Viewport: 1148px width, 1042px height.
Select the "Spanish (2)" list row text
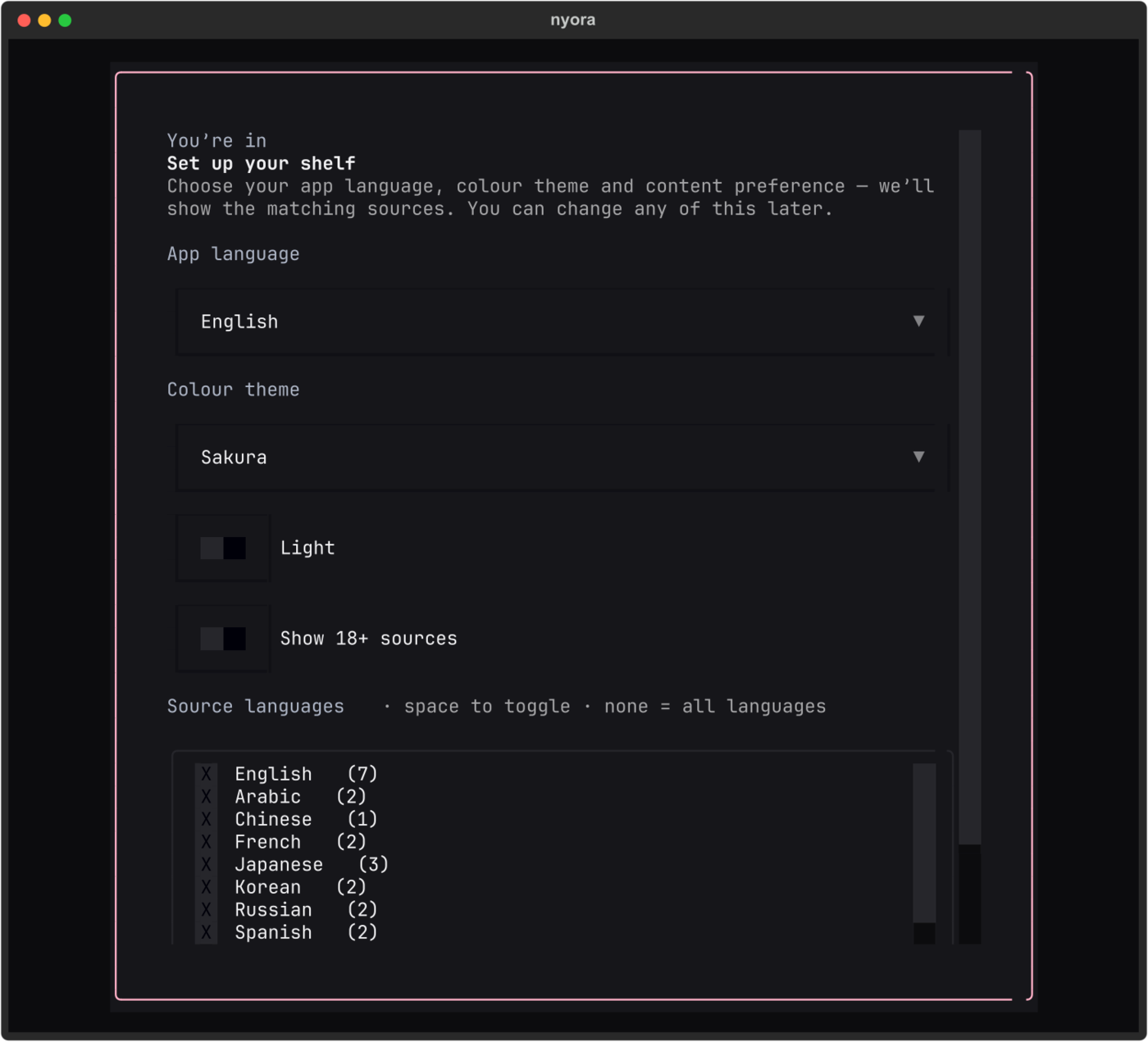pyautogui.click(x=306, y=933)
